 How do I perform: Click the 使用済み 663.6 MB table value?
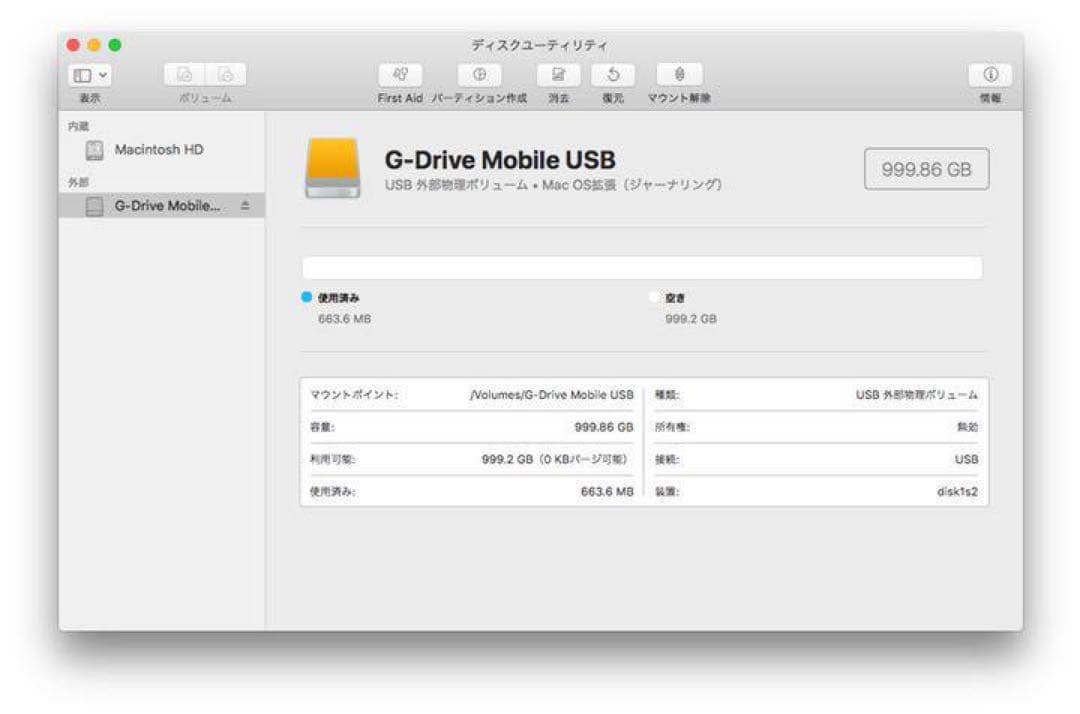[607, 492]
